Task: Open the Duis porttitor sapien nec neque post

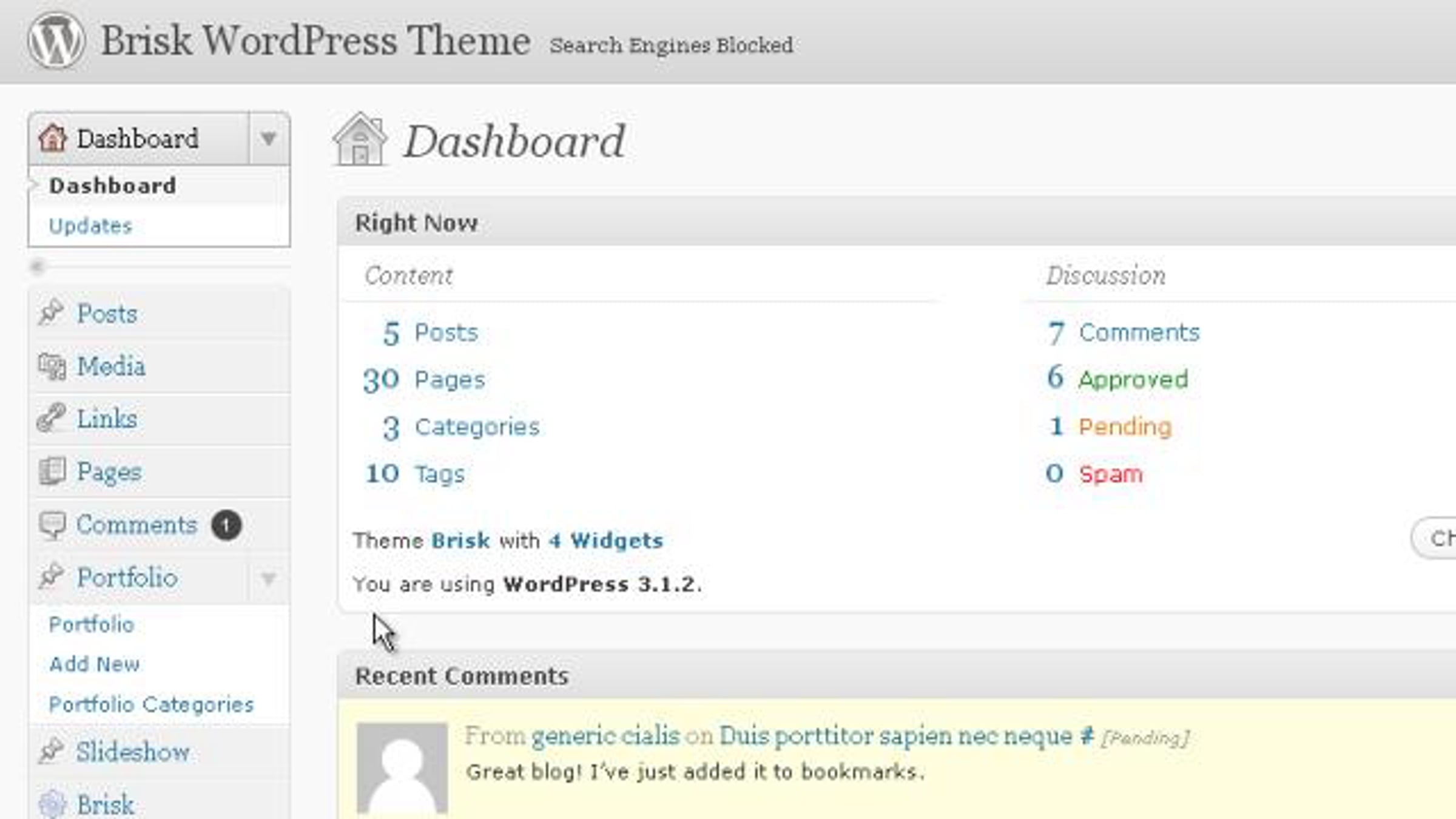Action: click(895, 736)
